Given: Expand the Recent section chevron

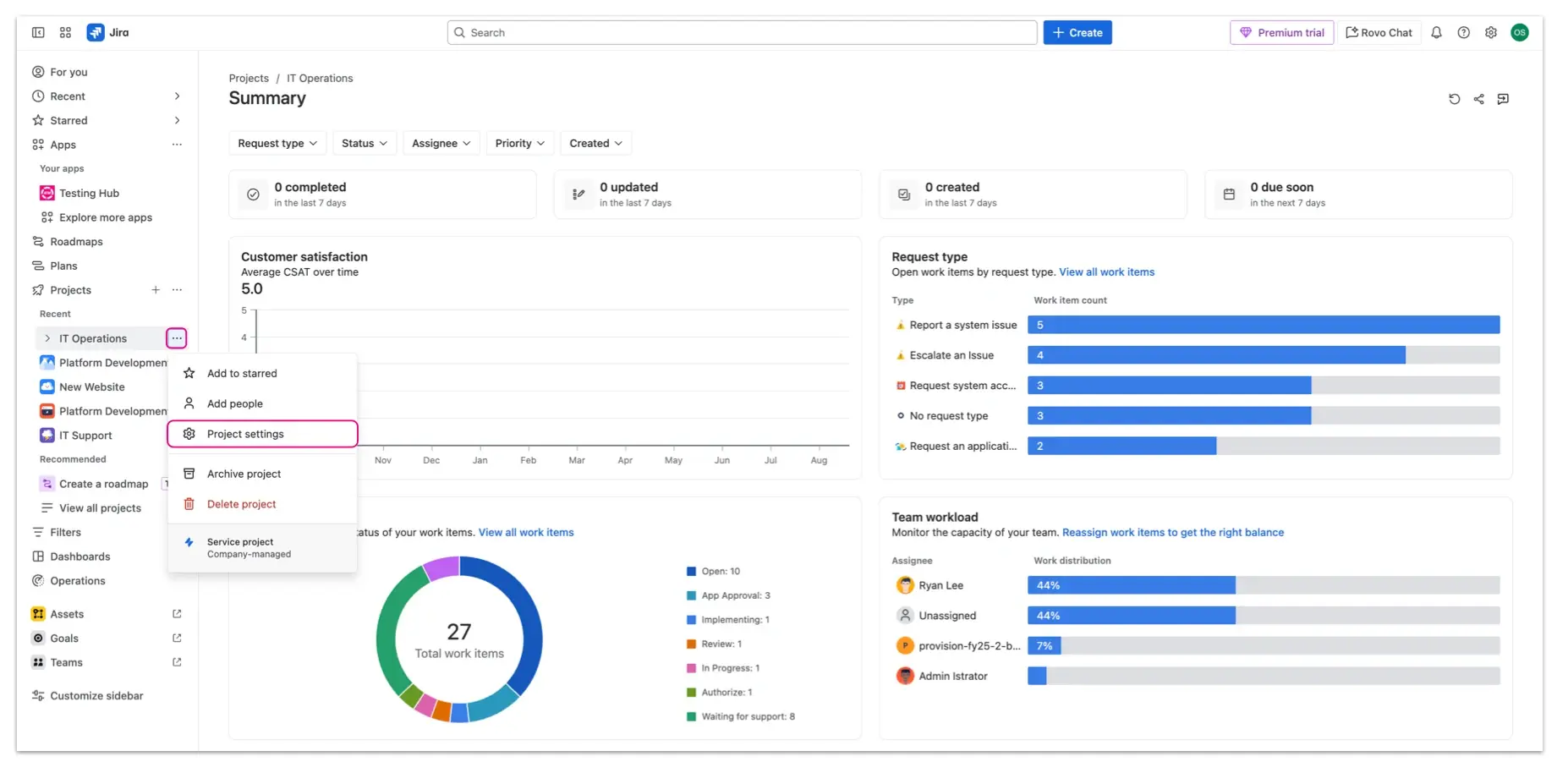Looking at the screenshot, I should tap(177, 96).
